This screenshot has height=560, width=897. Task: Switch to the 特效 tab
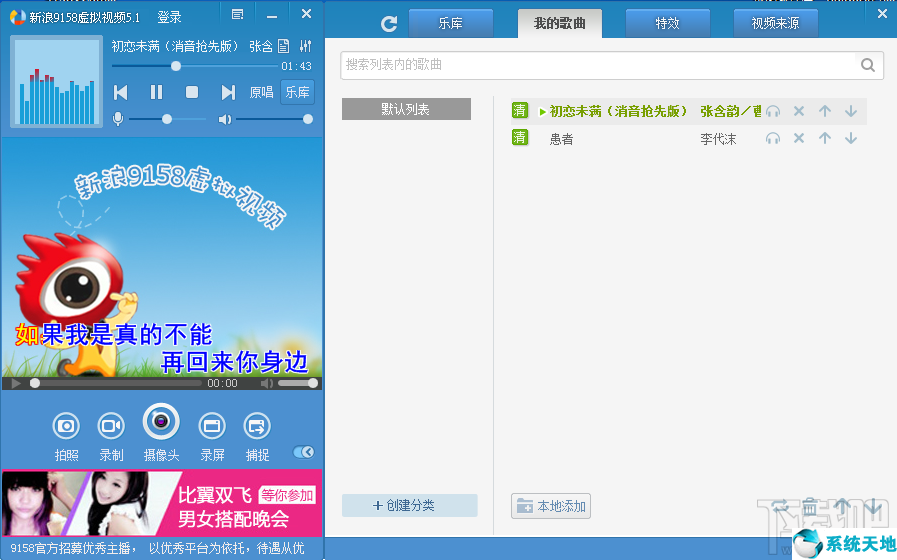(668, 23)
